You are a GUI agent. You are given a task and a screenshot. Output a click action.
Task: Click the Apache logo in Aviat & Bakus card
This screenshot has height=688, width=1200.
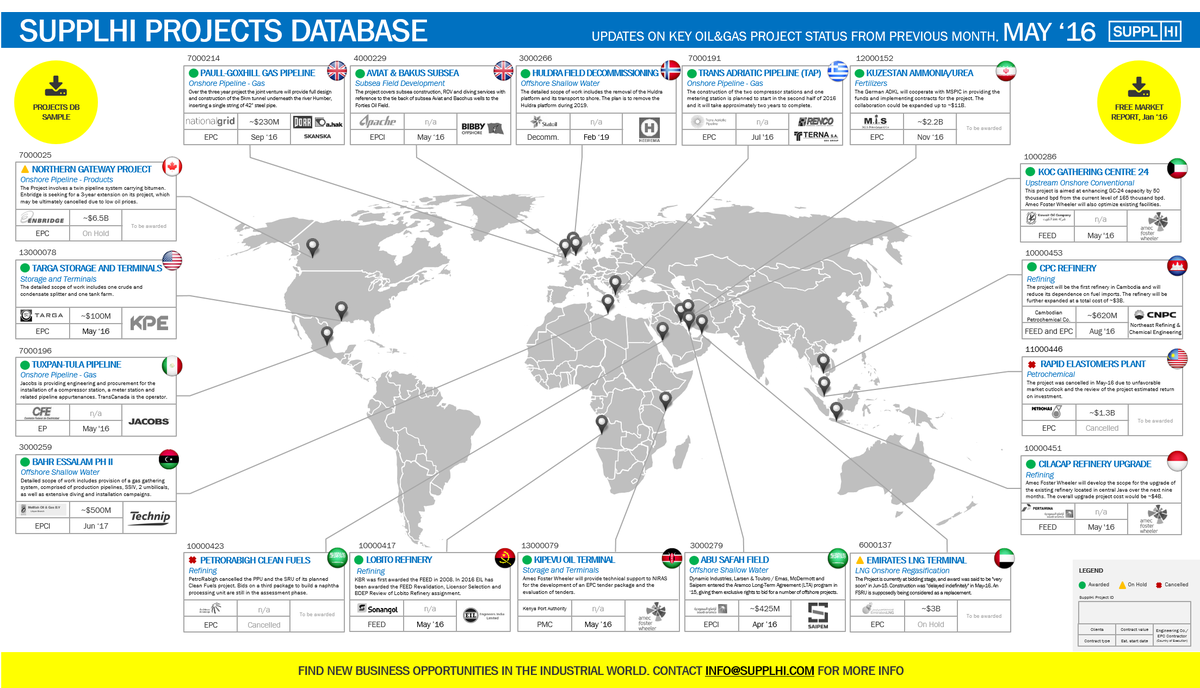point(378,121)
